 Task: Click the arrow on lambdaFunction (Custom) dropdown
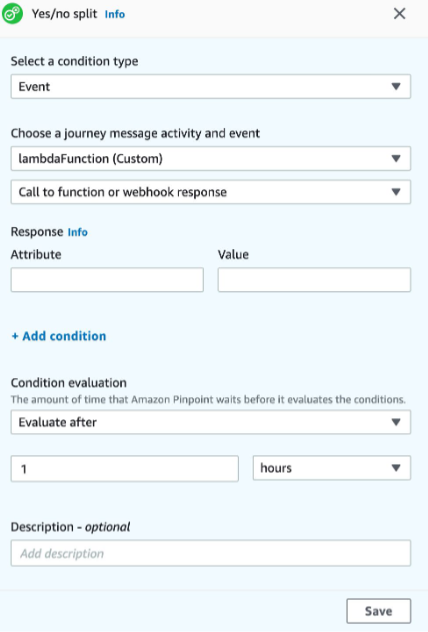(396, 158)
